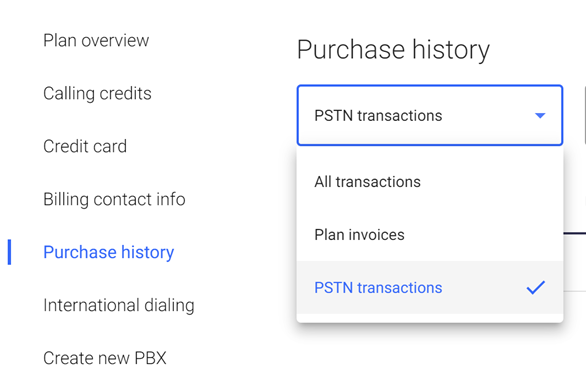Collapse the PSTN transactions combo box
586x374 pixels.
pyautogui.click(x=430, y=115)
